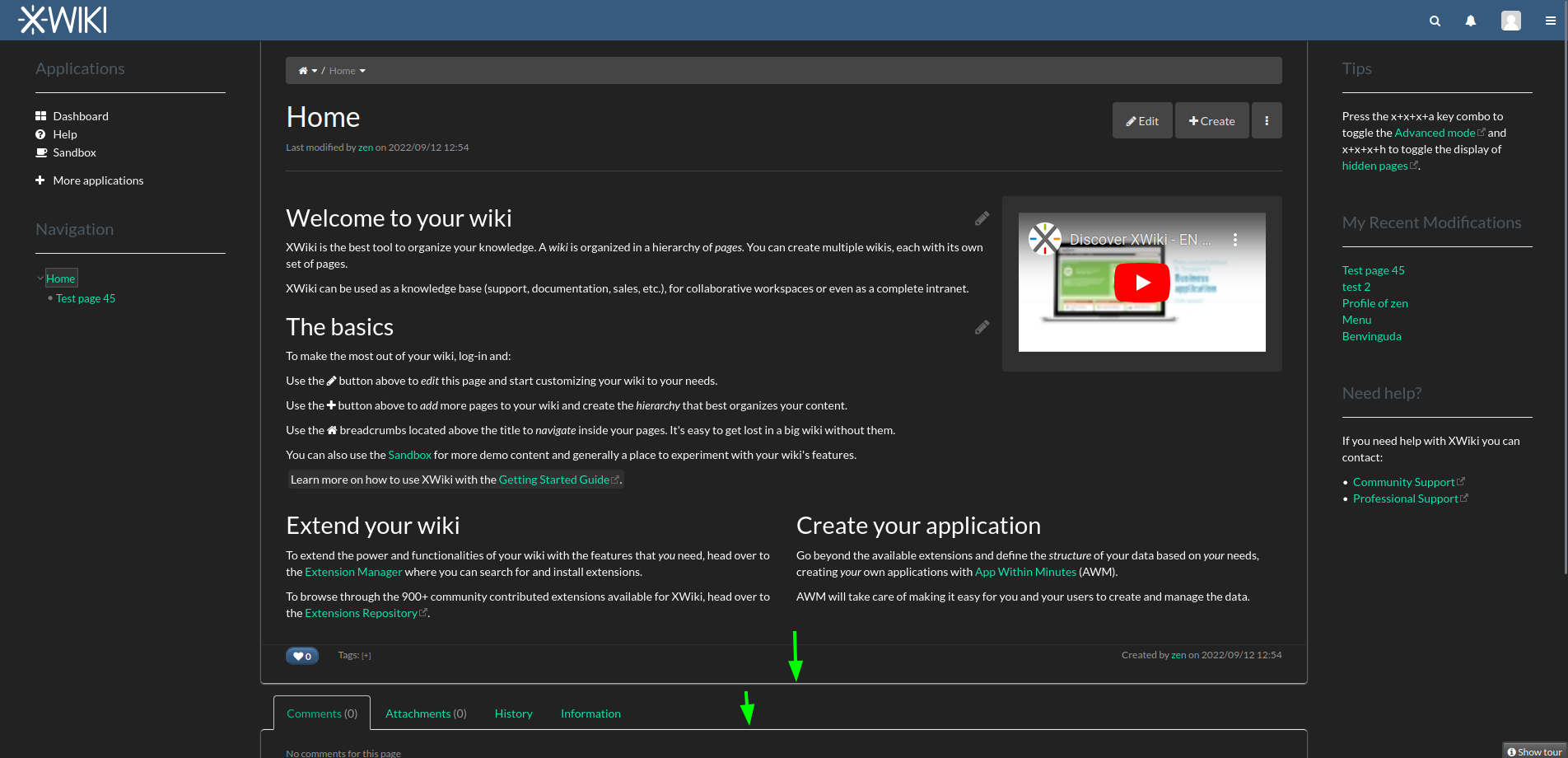This screenshot has height=758, width=1568.
Task: Click the Show tour button
Action: coord(1534,751)
